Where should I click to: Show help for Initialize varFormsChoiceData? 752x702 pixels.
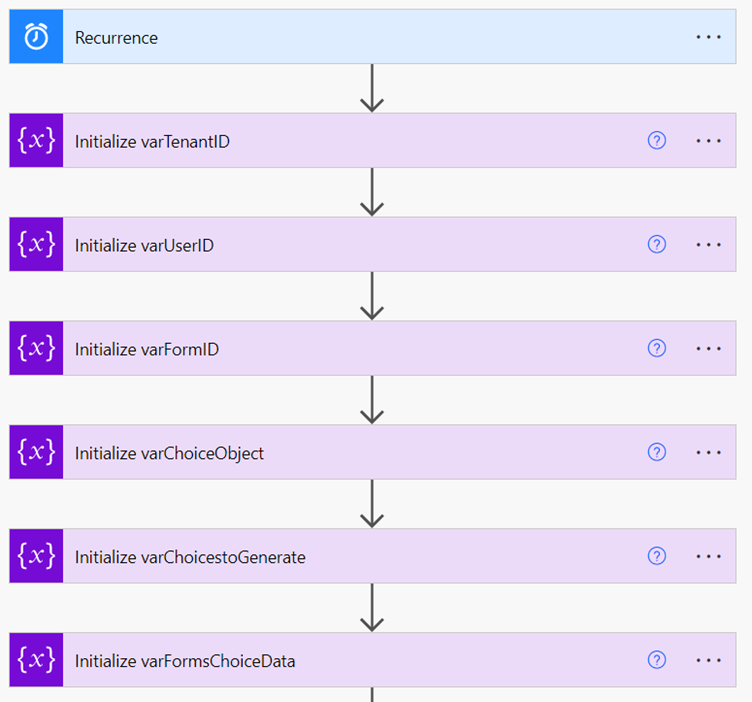pos(657,660)
